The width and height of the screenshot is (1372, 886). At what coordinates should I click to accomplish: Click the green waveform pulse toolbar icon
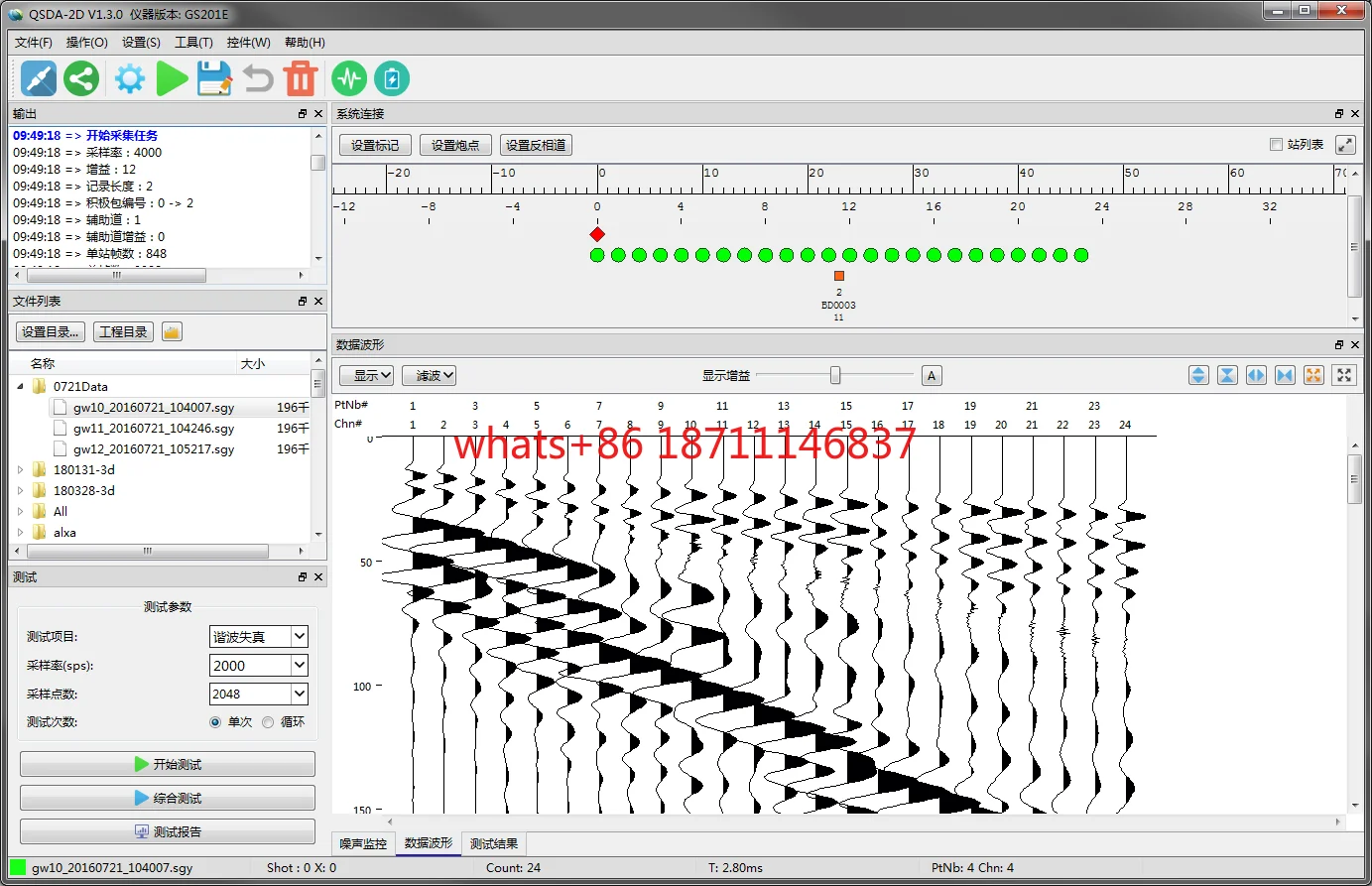click(349, 78)
